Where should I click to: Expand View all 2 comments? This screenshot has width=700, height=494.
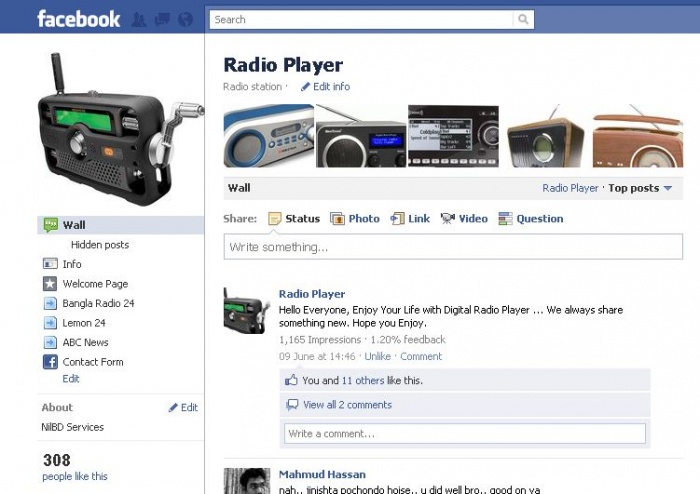[x=347, y=405]
